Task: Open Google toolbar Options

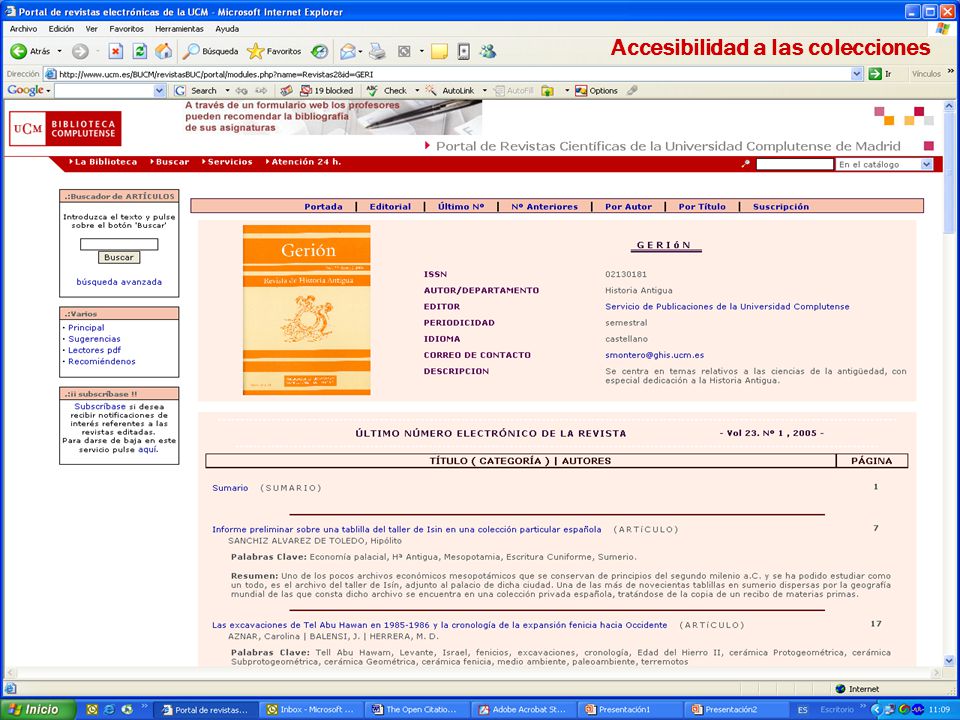Action: pyautogui.click(x=596, y=91)
